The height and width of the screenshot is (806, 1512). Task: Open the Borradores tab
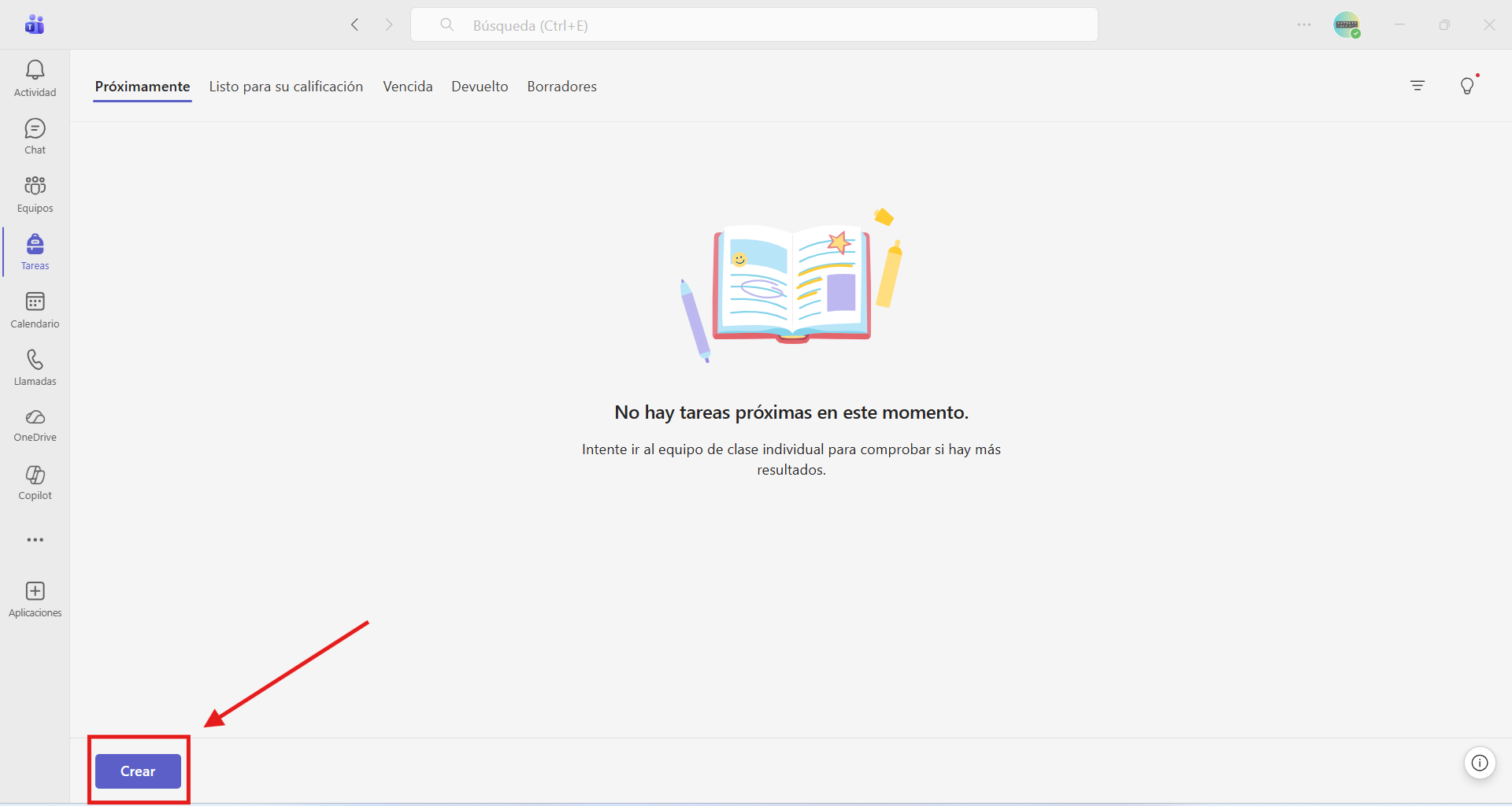coord(561,87)
